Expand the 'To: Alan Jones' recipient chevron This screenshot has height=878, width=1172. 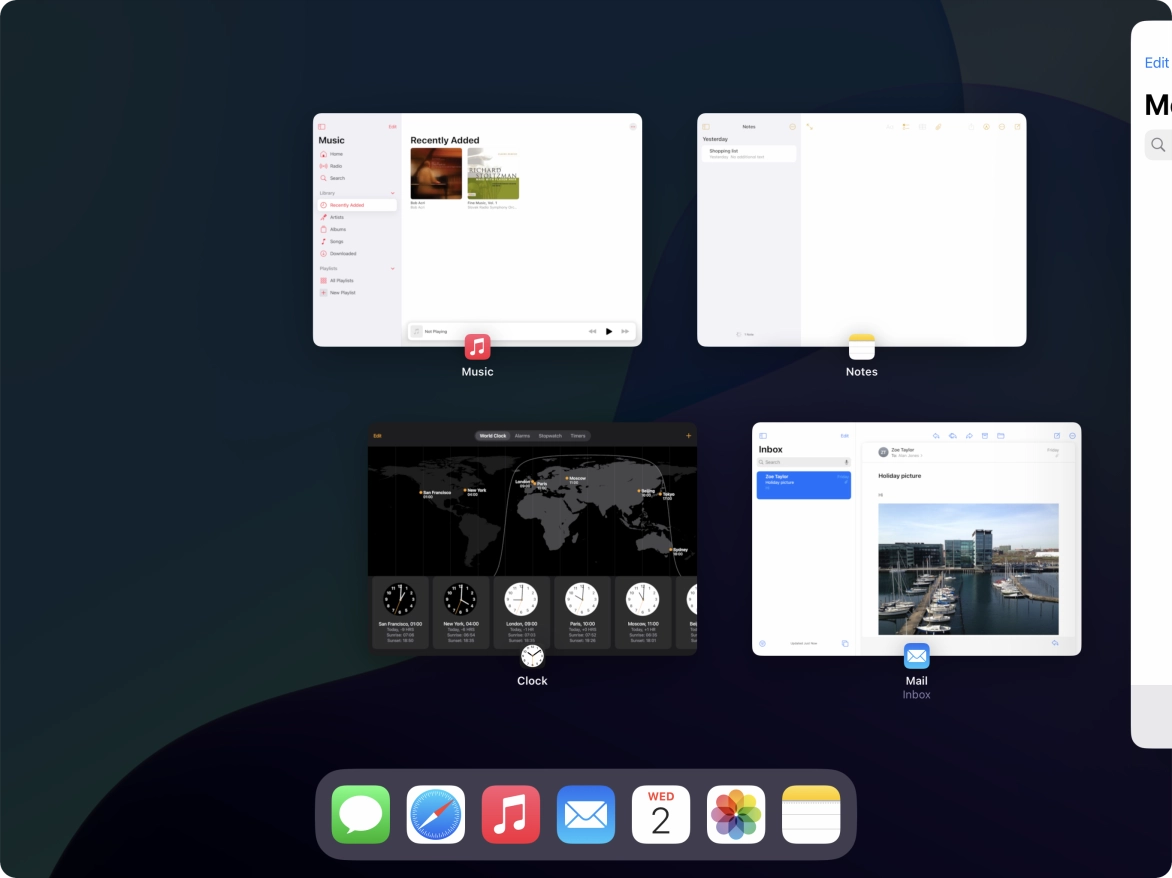pos(923,456)
